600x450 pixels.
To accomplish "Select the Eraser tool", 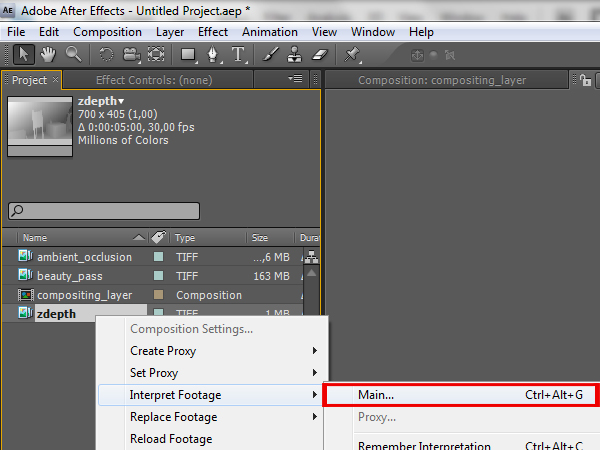I will tap(320, 54).
